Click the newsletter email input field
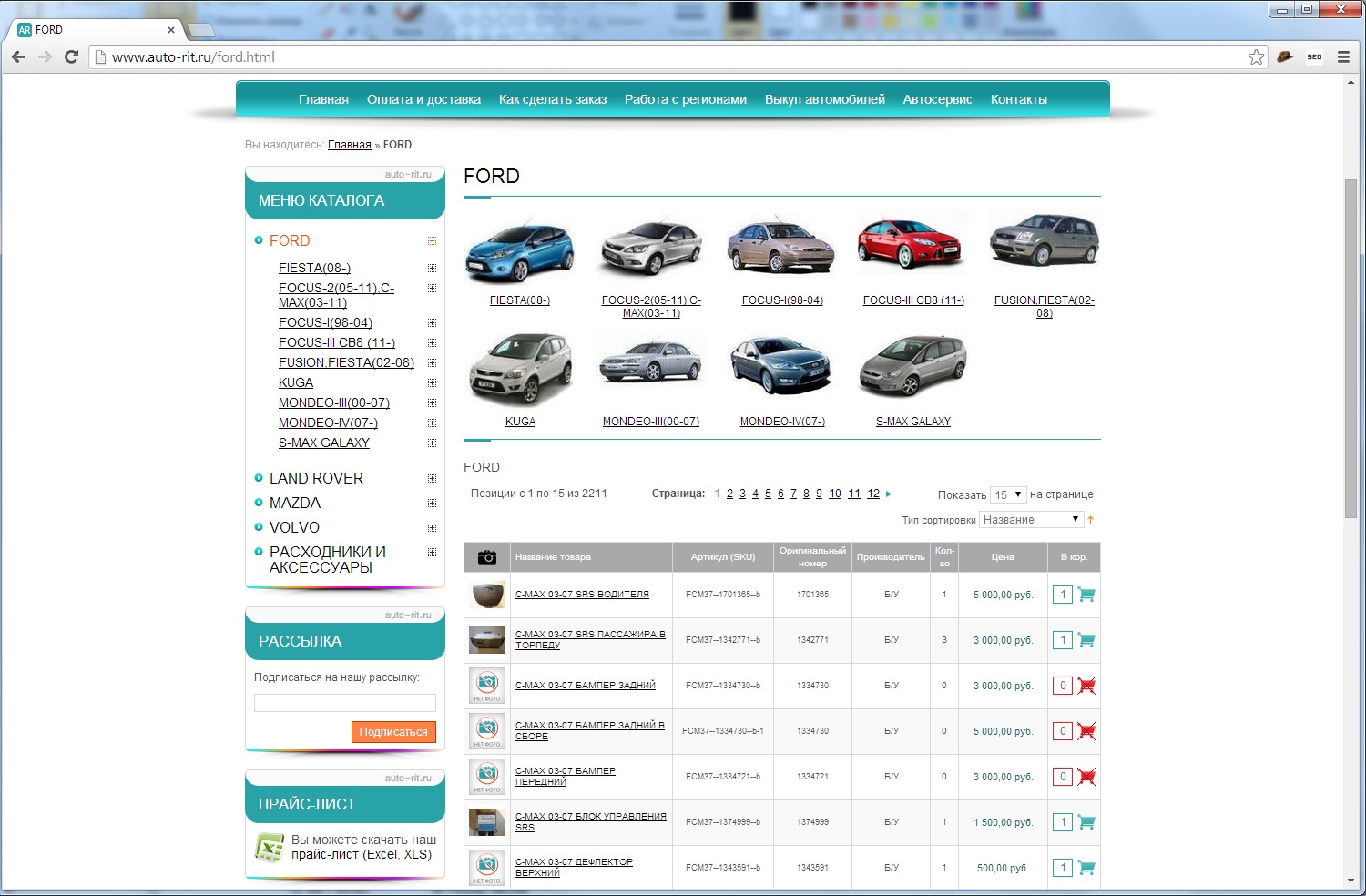Screen dimensions: 1366x896 pos(345,703)
